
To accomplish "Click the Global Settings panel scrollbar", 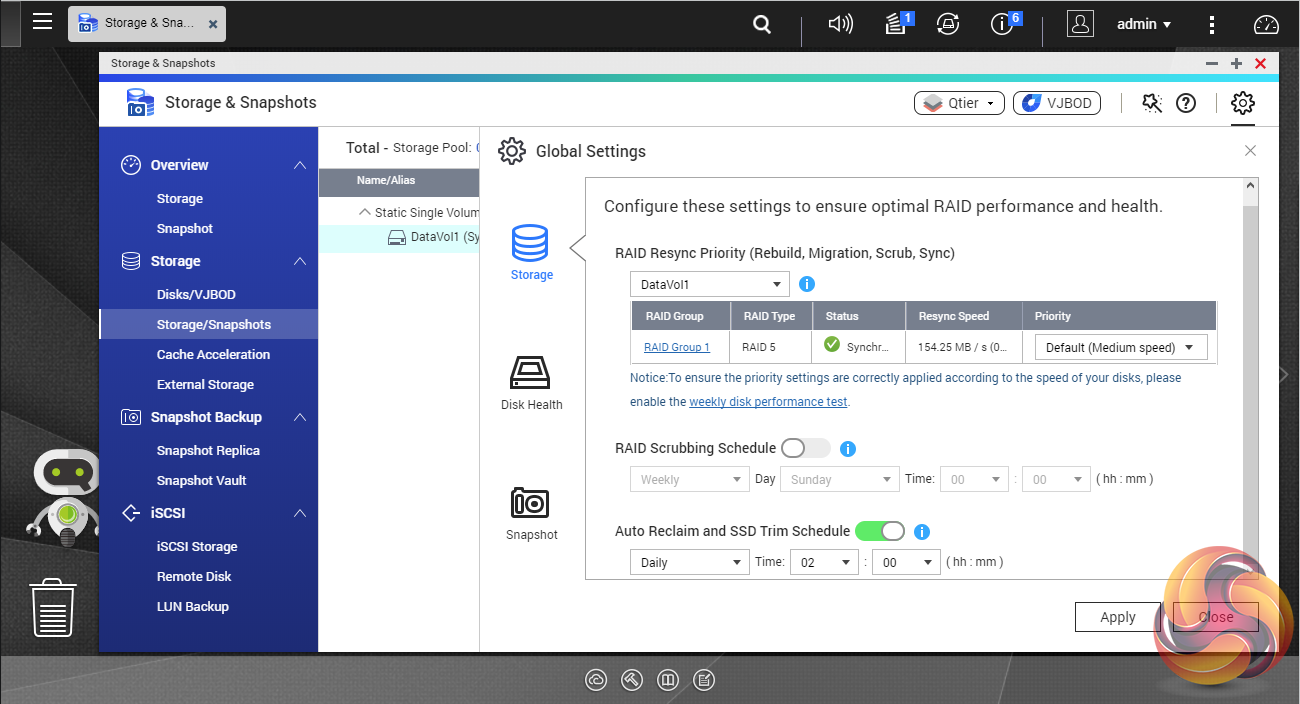I will click(x=1250, y=380).
